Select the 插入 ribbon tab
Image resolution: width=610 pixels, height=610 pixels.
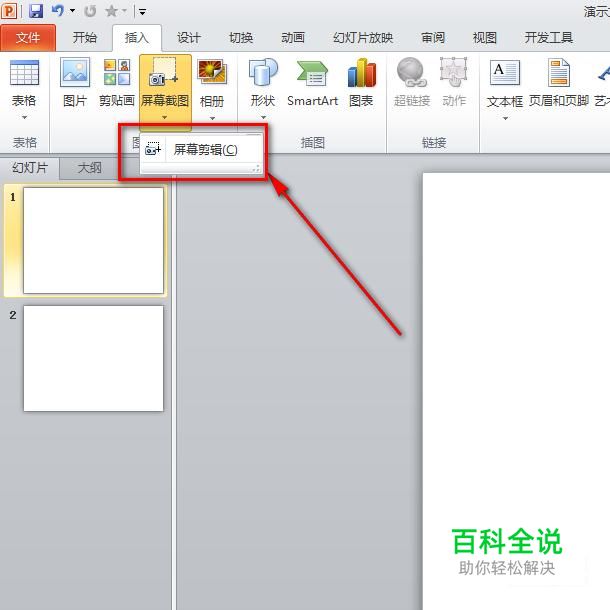[x=137, y=38]
